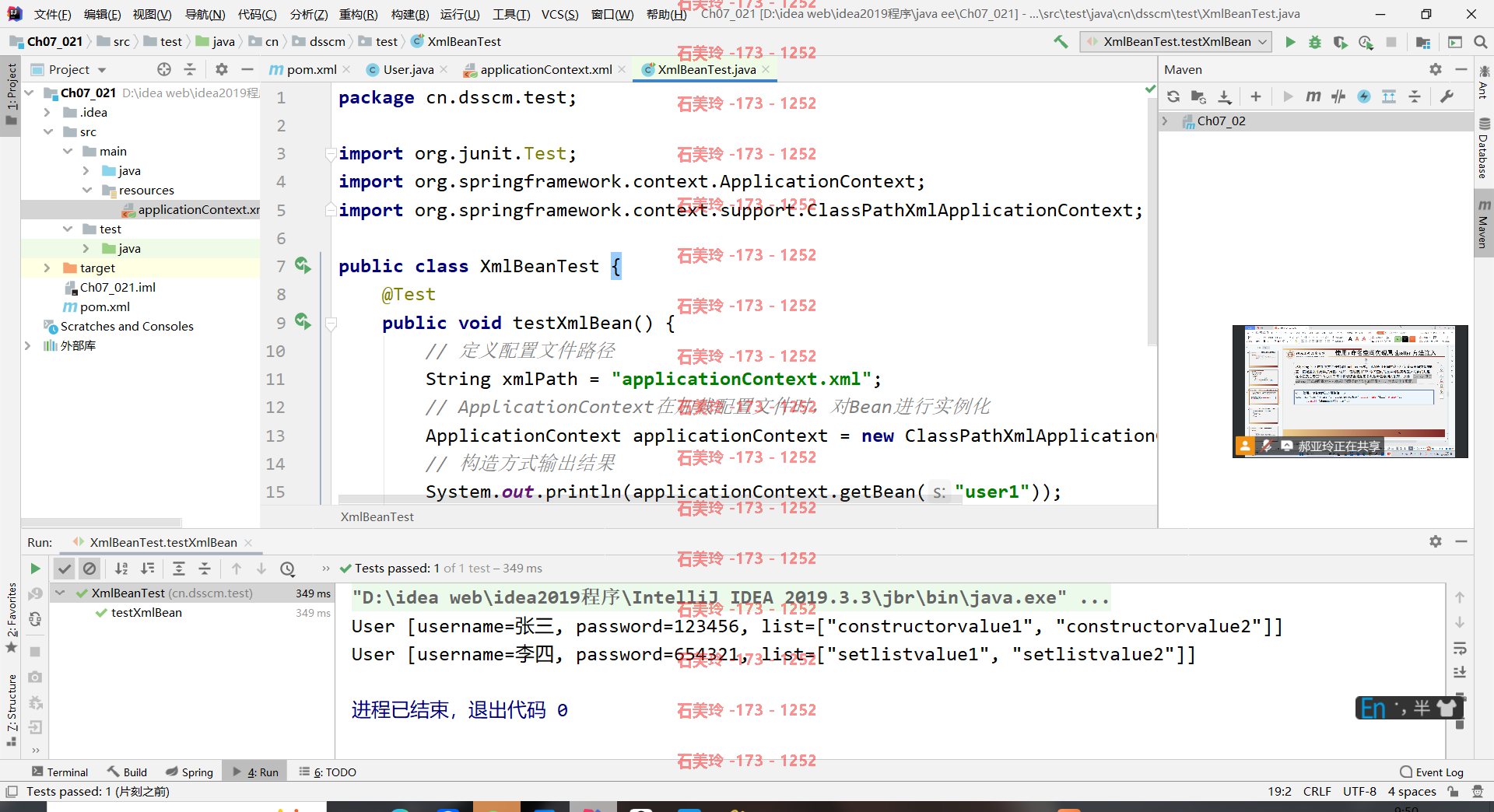Expand the .idea folder

point(47,112)
